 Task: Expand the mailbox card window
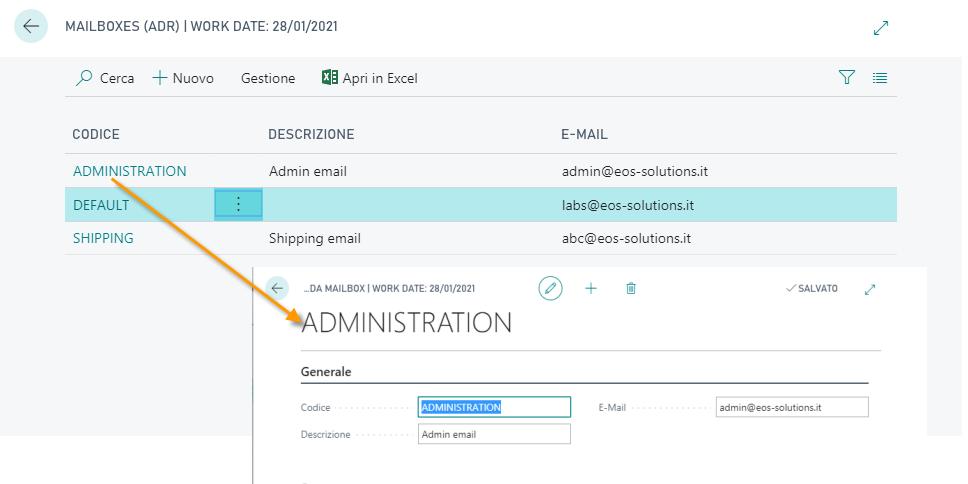pos(870,289)
